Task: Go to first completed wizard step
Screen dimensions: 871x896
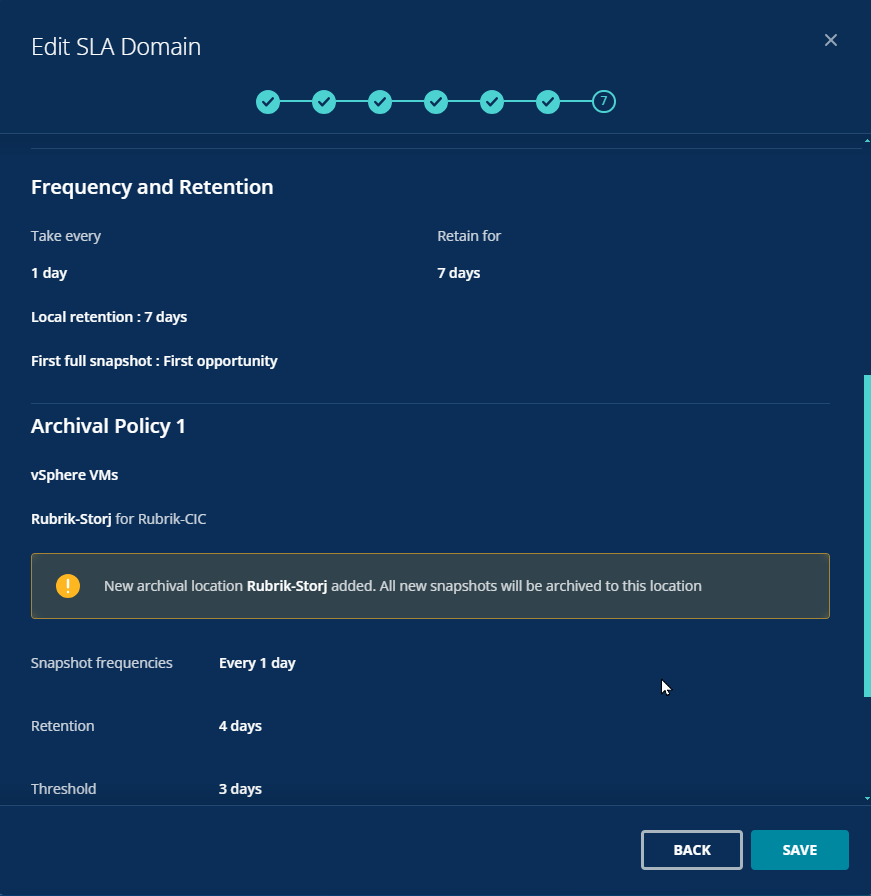Action: (x=267, y=102)
